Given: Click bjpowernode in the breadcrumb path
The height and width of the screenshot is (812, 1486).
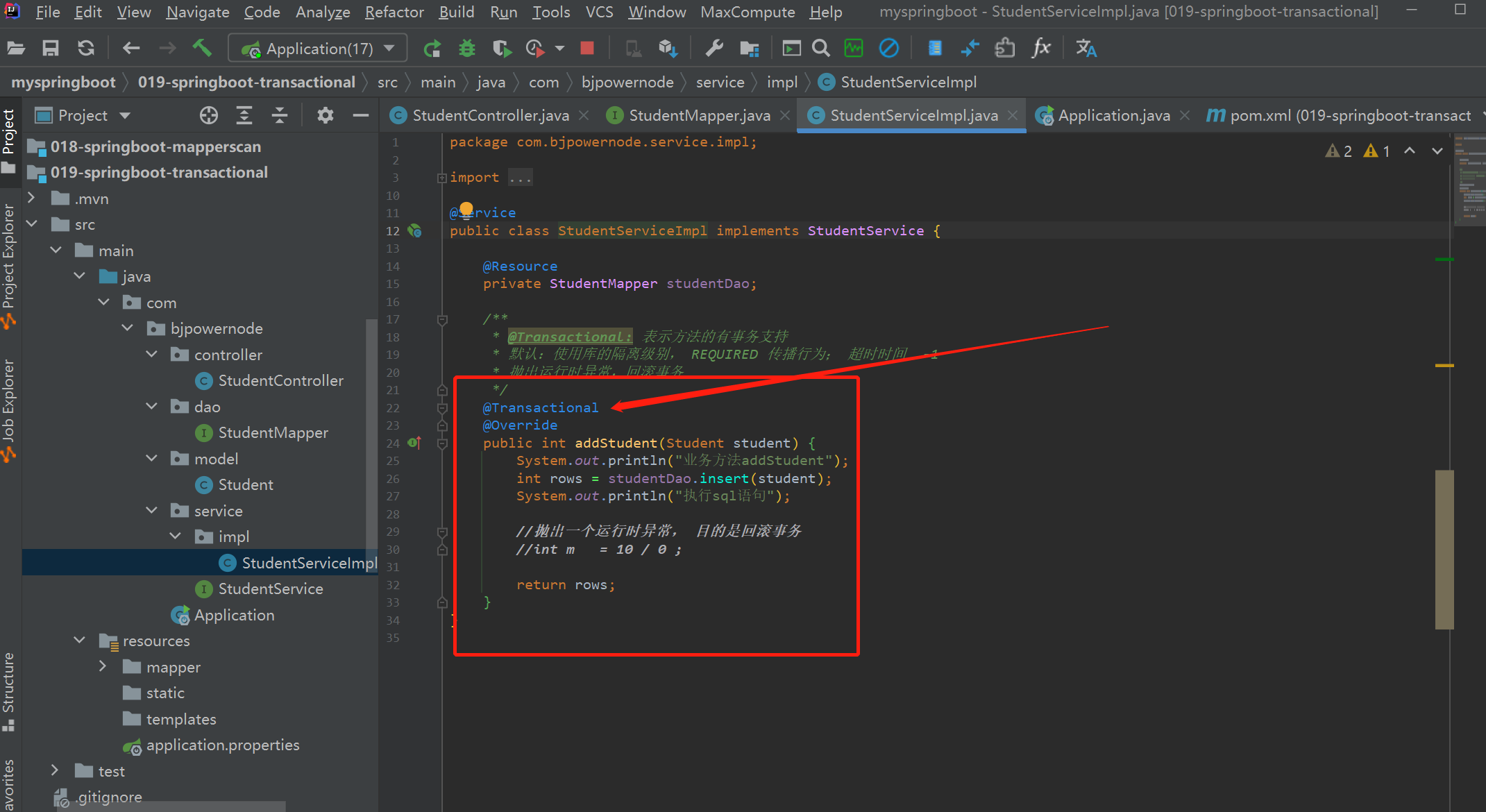Looking at the screenshot, I should 627,82.
